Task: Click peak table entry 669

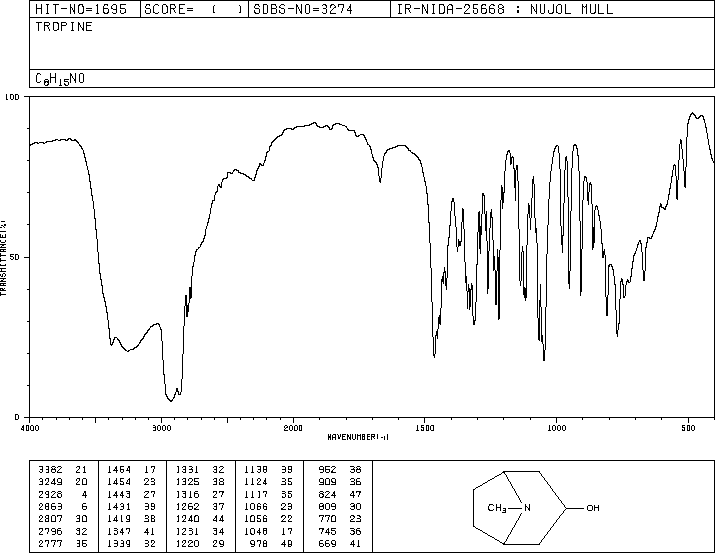Action: pos(327,543)
